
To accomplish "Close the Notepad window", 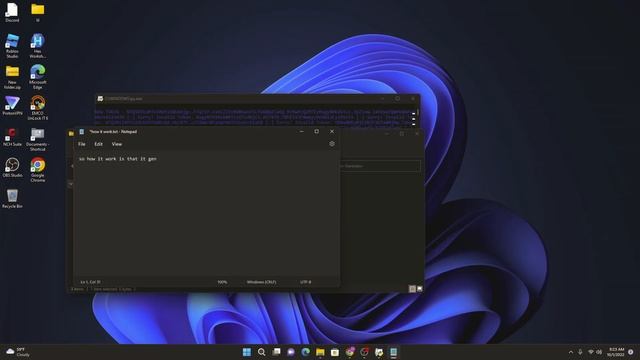I will click(x=332, y=131).
